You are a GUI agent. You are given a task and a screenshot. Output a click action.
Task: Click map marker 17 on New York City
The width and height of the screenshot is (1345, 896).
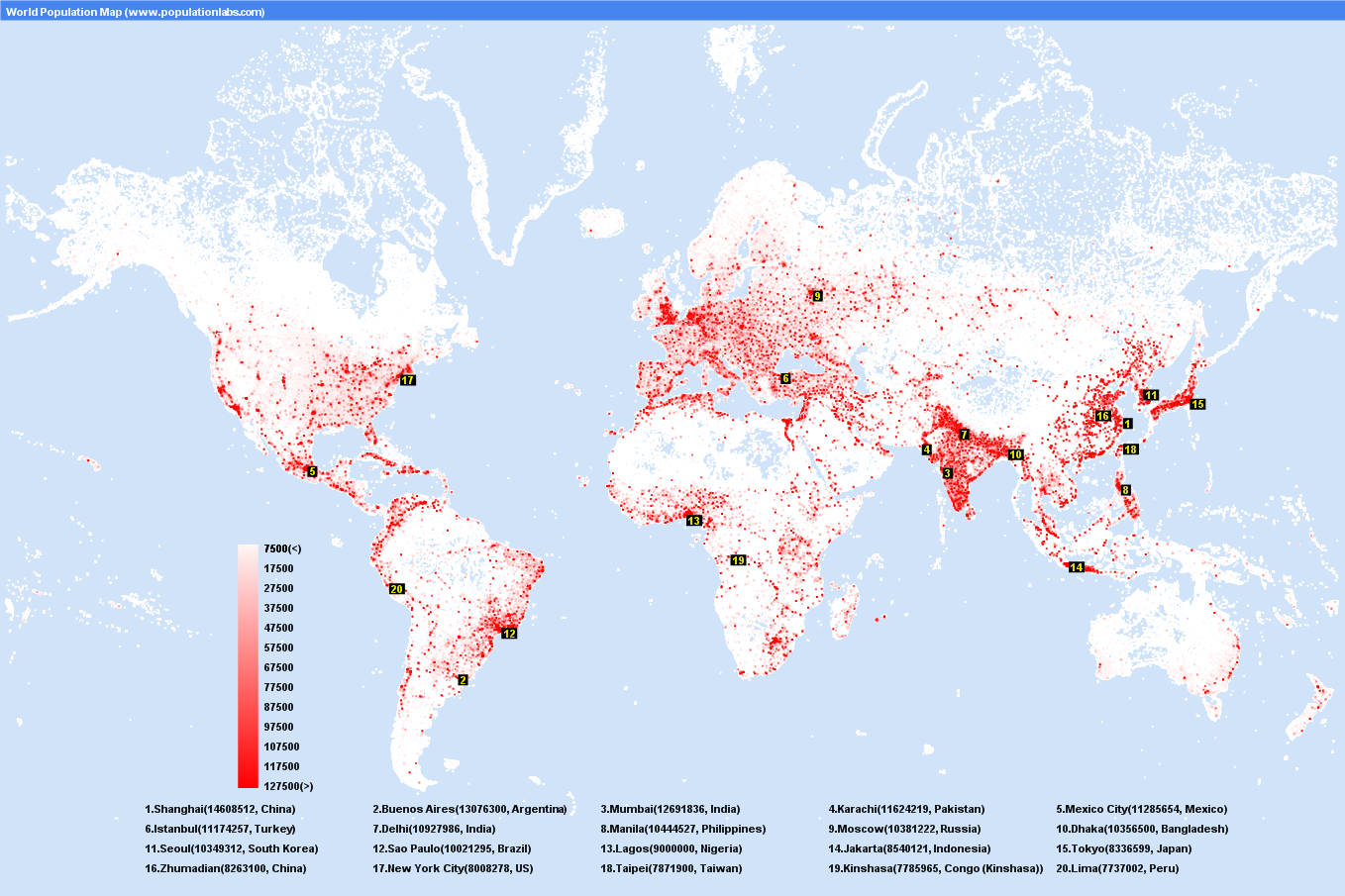pyautogui.click(x=408, y=380)
